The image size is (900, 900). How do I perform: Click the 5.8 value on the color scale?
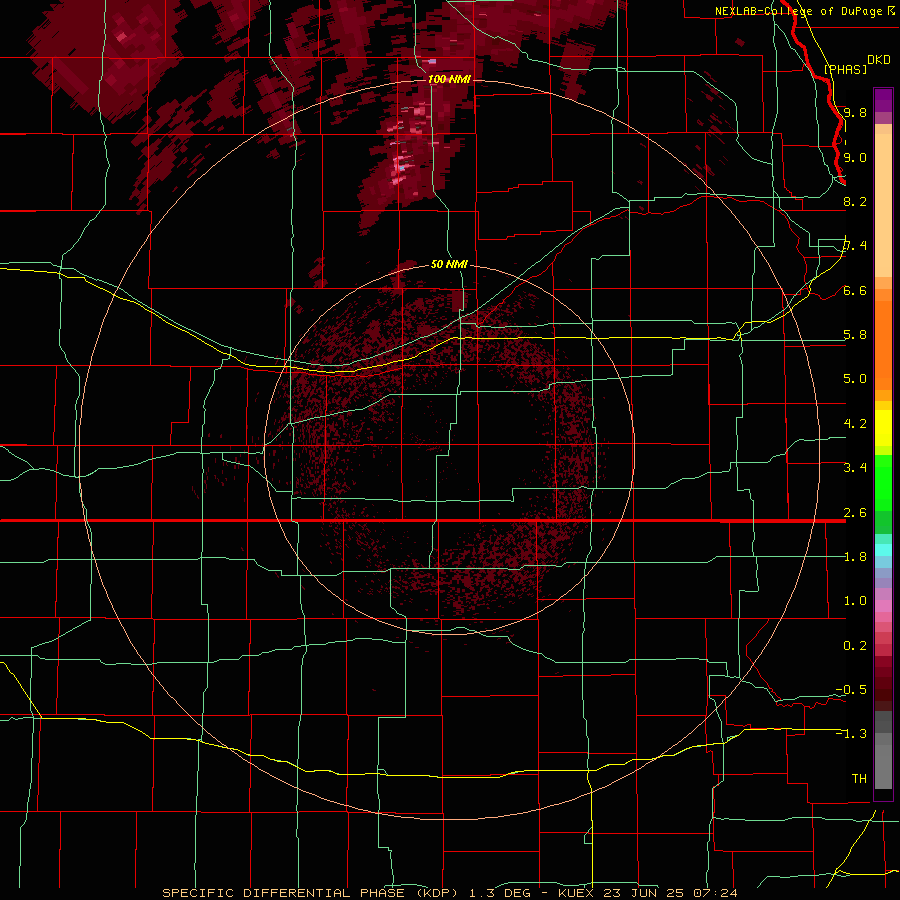click(855, 335)
